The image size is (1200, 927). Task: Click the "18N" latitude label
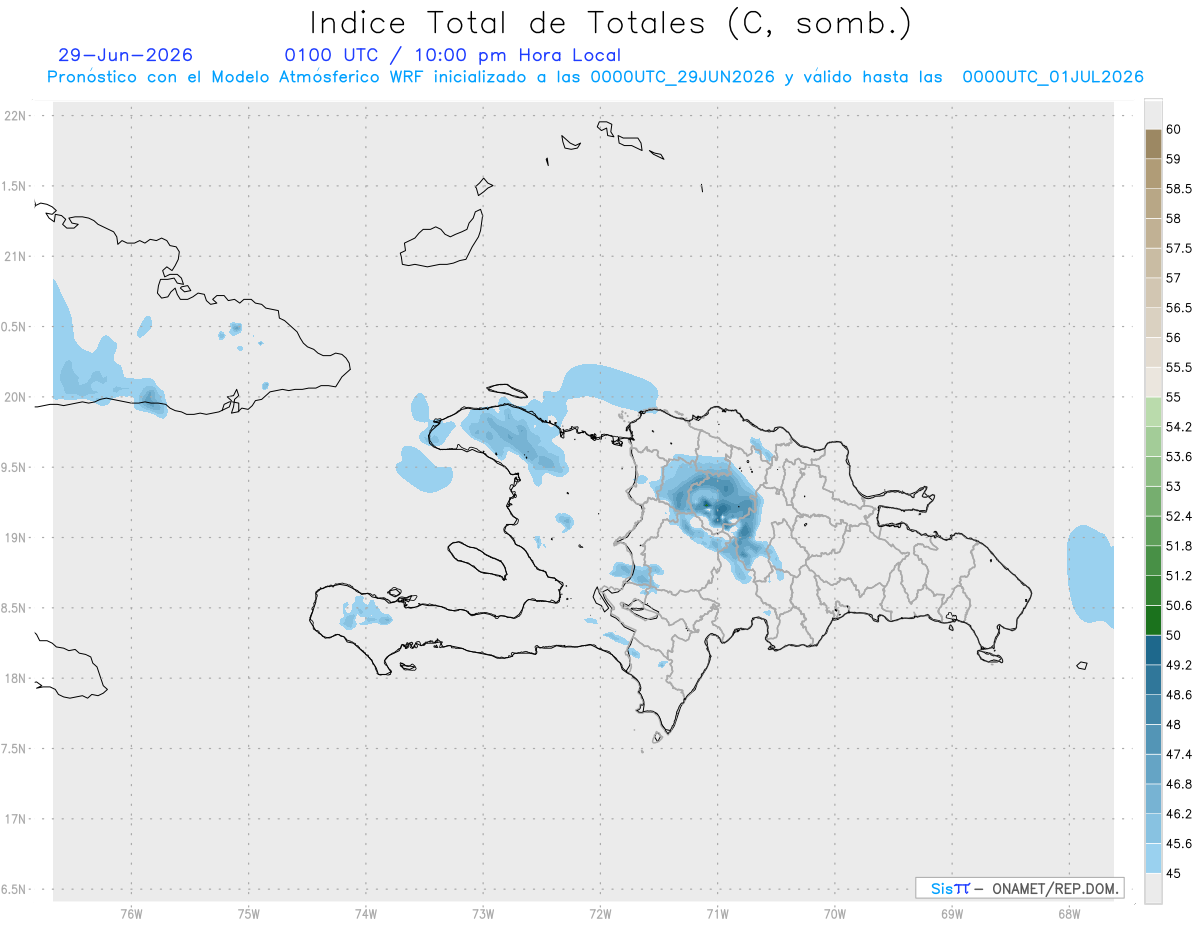coord(17,678)
